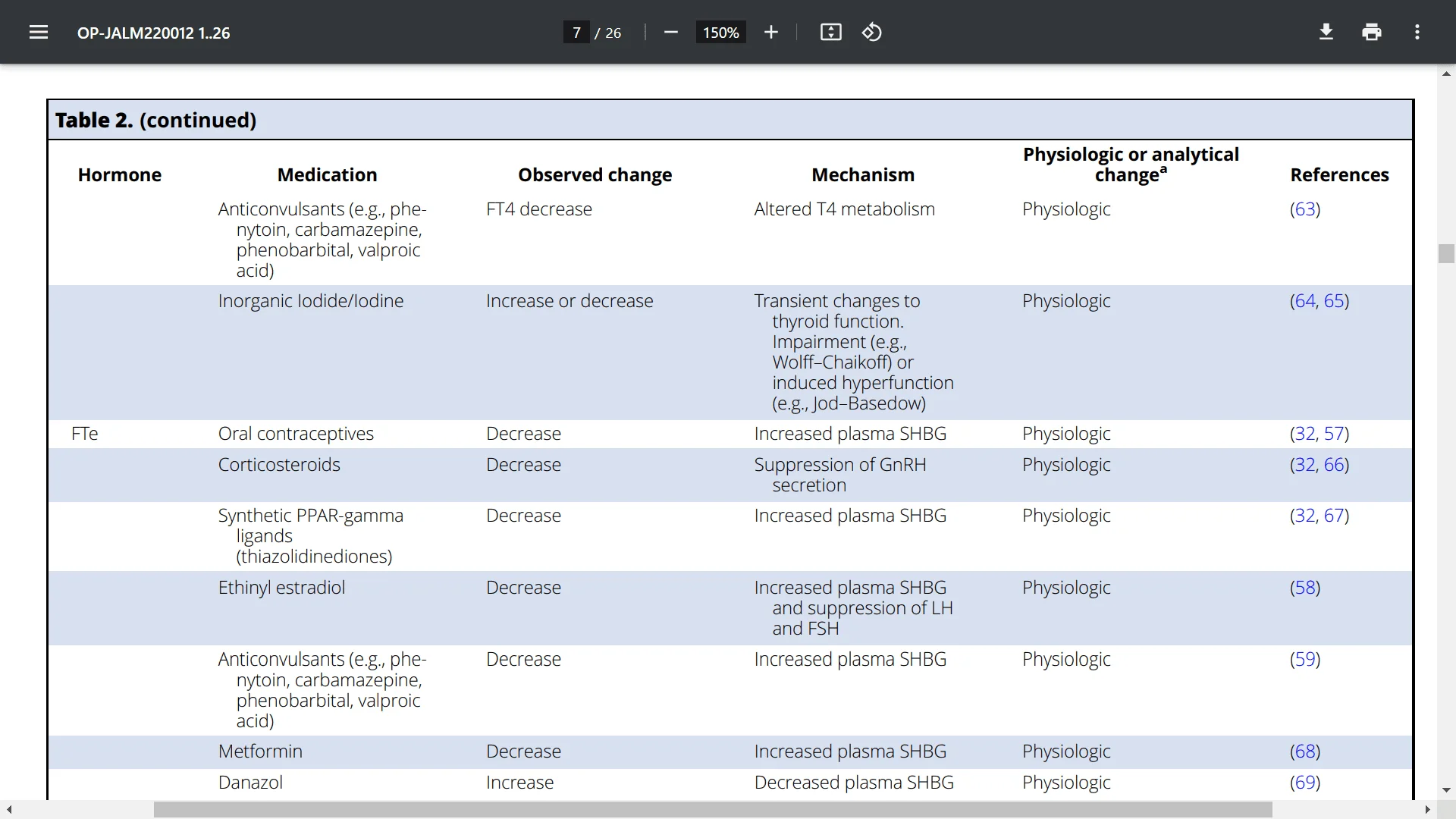
Task: Print the document
Action: [x=1372, y=32]
